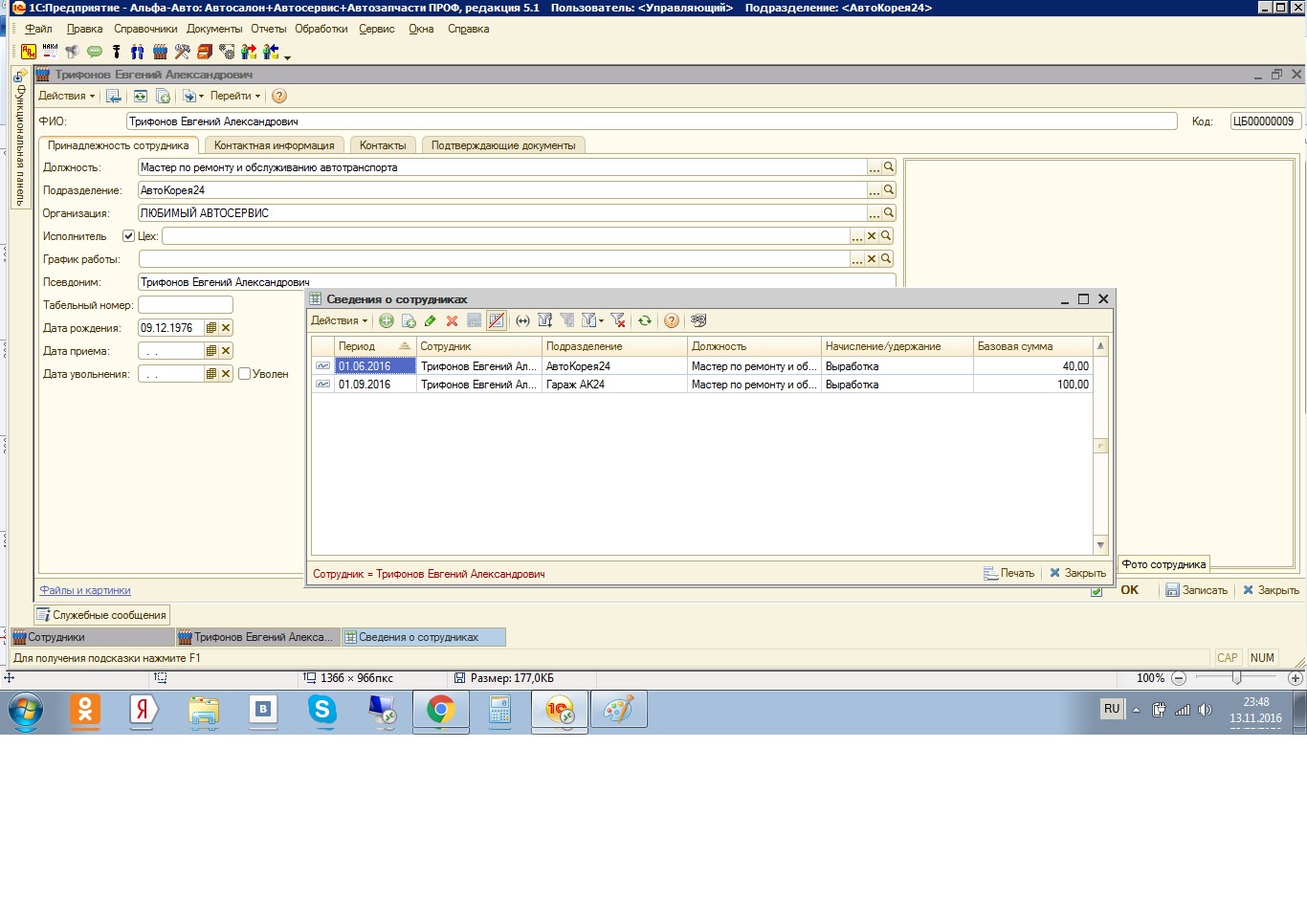This screenshot has width=1307, height=924.
Task: Click the zoom in plus button
Action: (x=1296, y=678)
